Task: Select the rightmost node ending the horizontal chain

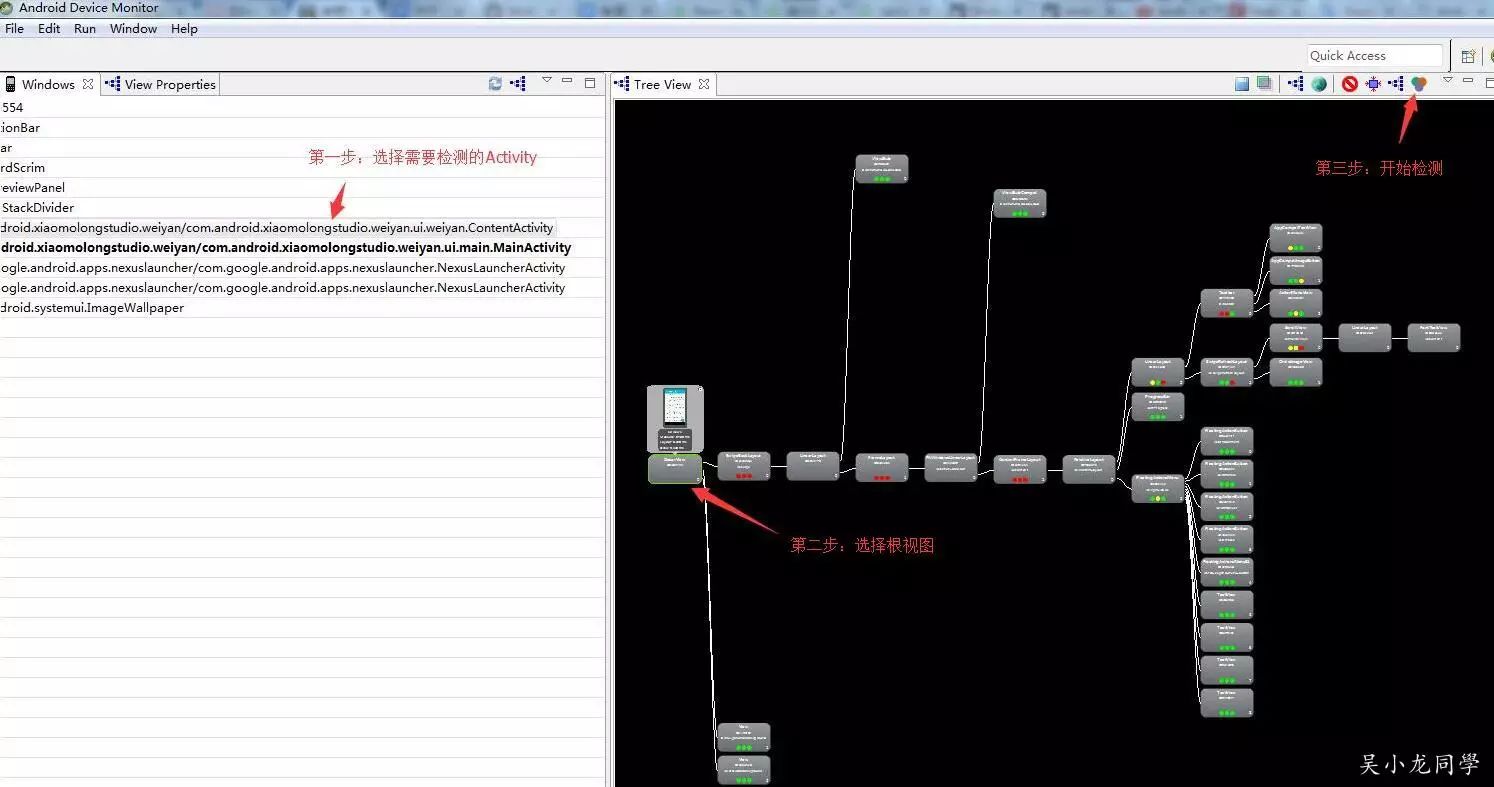Action: pyautogui.click(x=1434, y=337)
